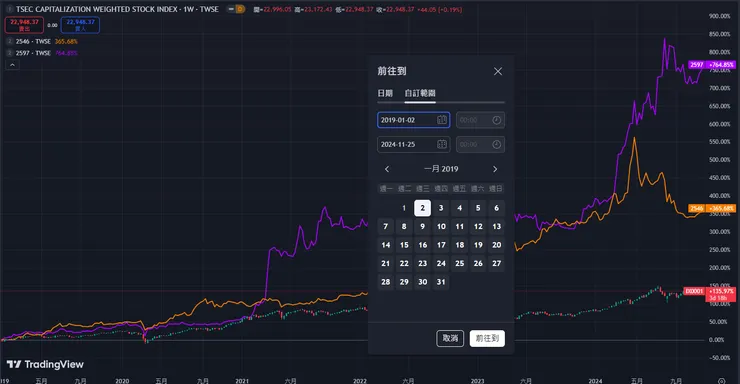The image size is (740, 384).
Task: Click the 2023 time axis label
Action: click(x=477, y=381)
